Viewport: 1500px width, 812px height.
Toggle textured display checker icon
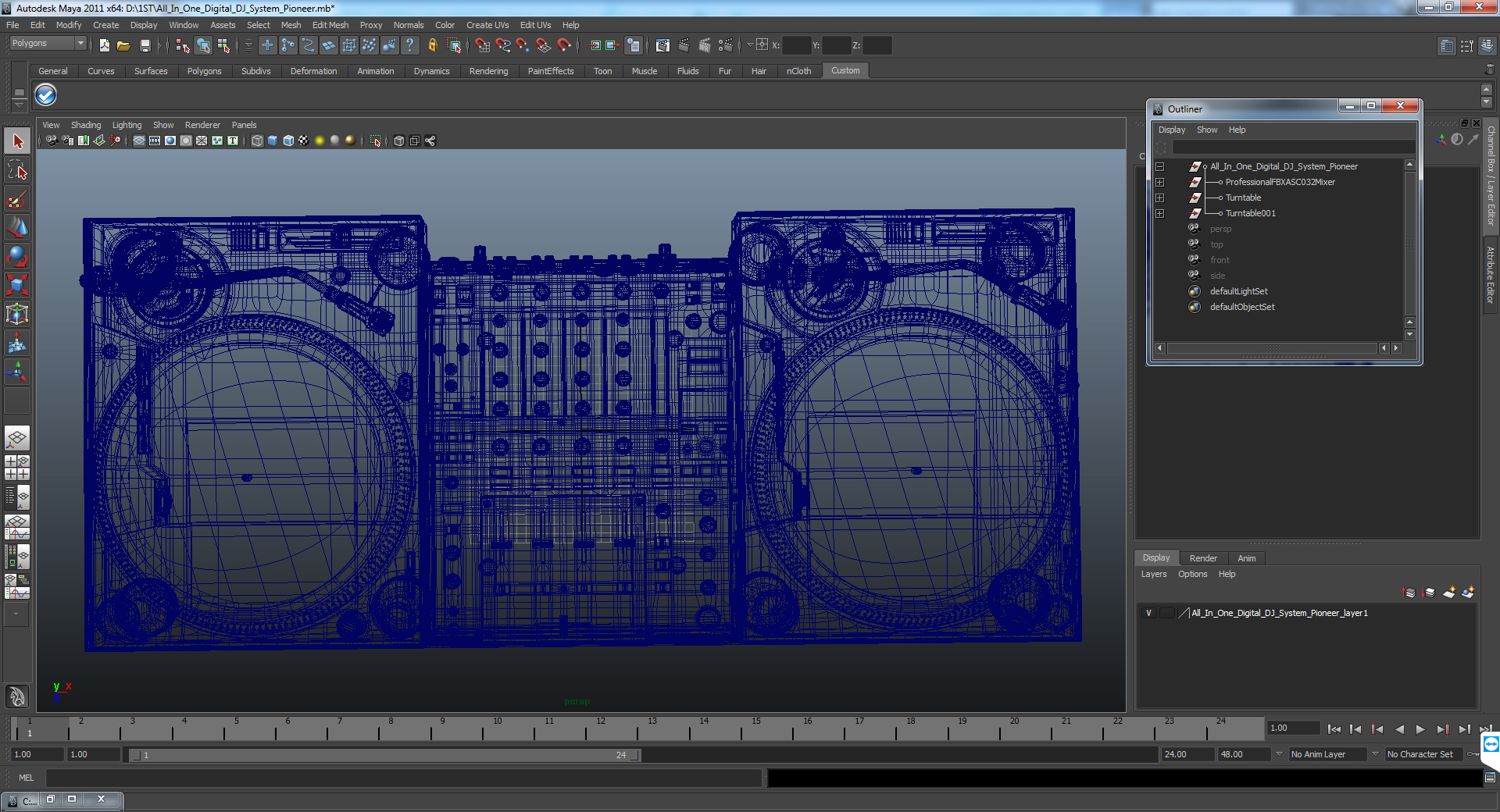pos(304,141)
